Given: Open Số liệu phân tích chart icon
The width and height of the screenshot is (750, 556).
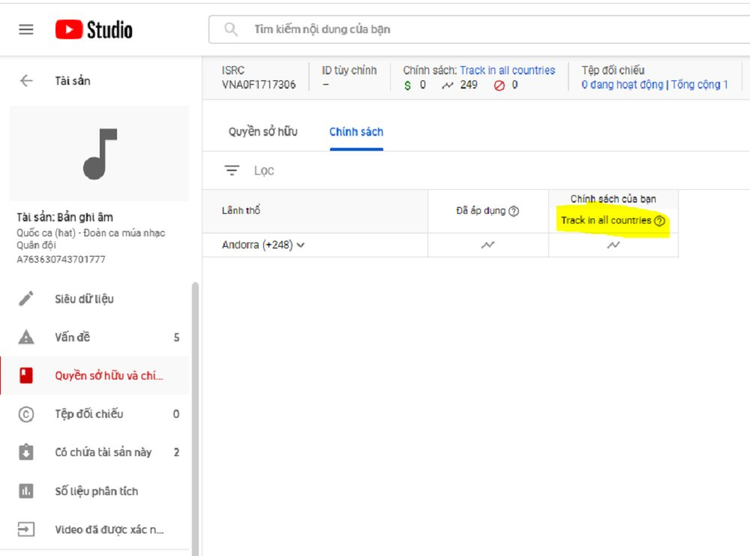Looking at the screenshot, I should (27, 491).
